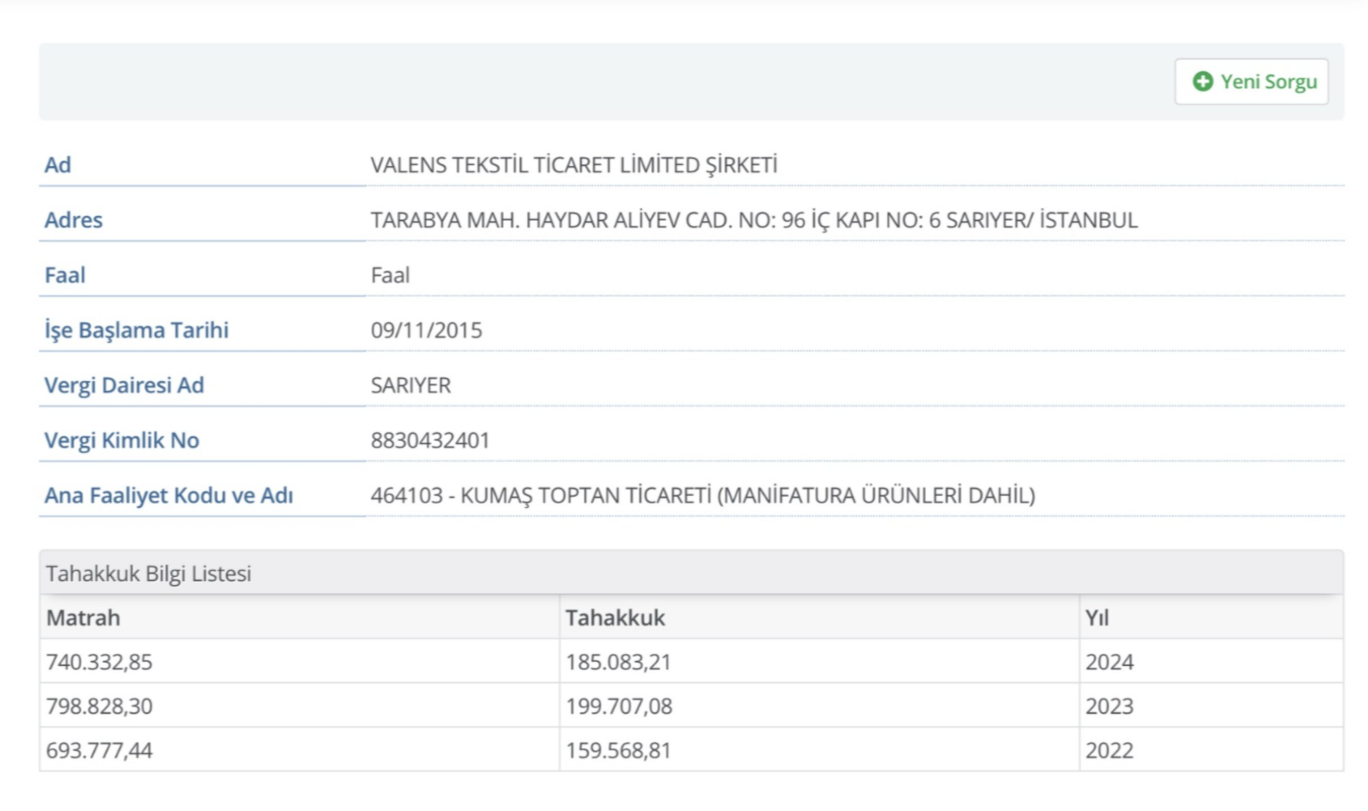Click the 2022 year cell

(x=1109, y=750)
